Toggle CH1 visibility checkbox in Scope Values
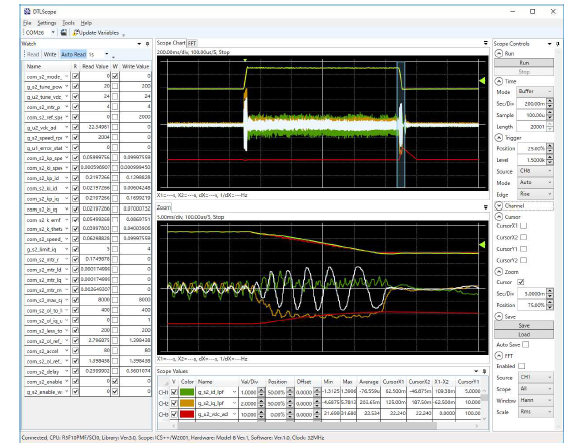 click(174, 392)
